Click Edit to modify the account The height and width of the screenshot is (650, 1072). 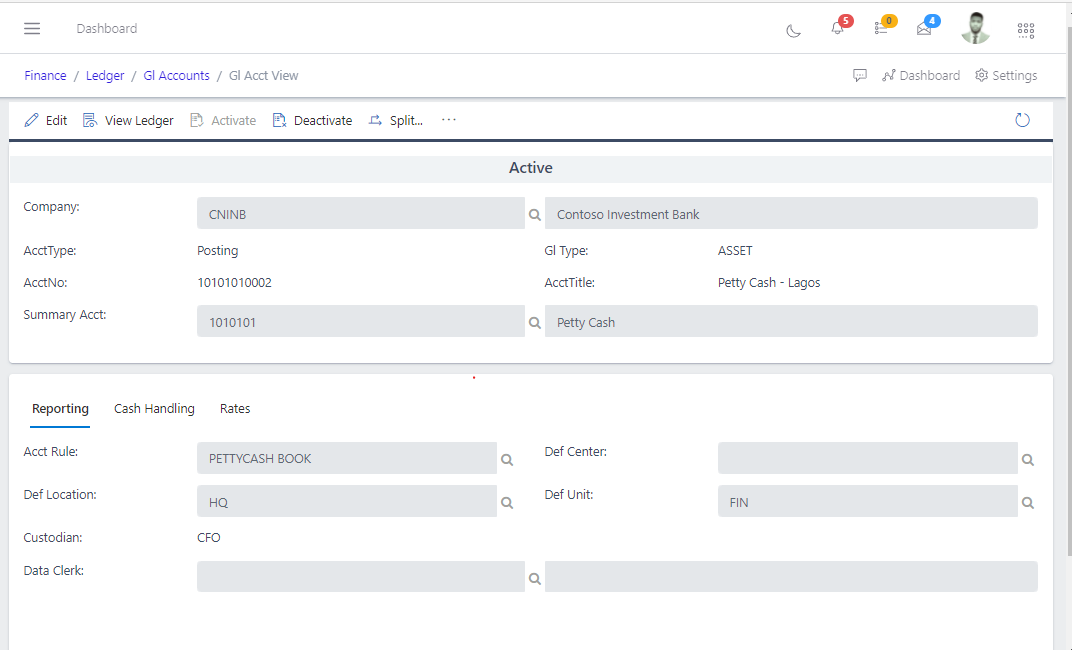tap(45, 120)
